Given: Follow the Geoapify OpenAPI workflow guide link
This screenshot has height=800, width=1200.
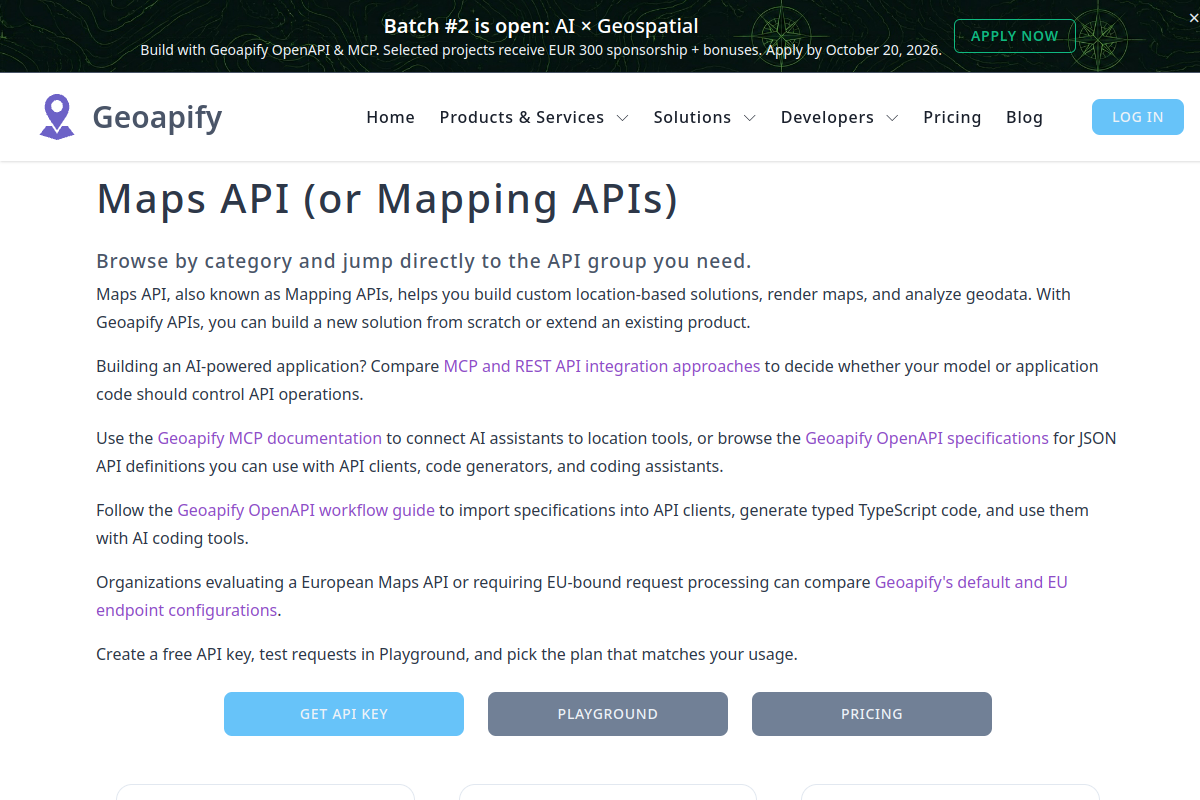Looking at the screenshot, I should tap(306, 510).
